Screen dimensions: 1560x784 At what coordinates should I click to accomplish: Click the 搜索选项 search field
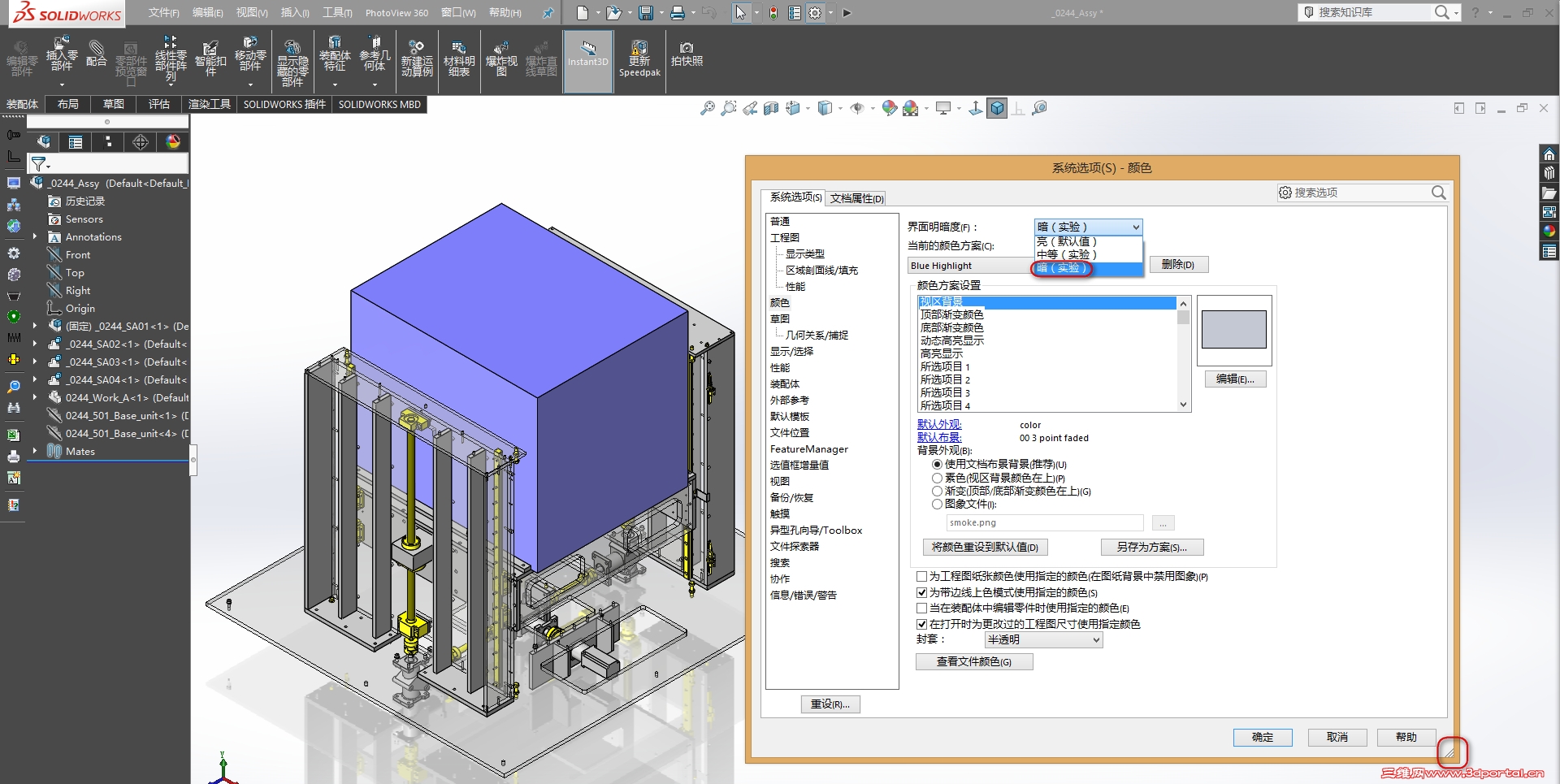click(x=1357, y=193)
